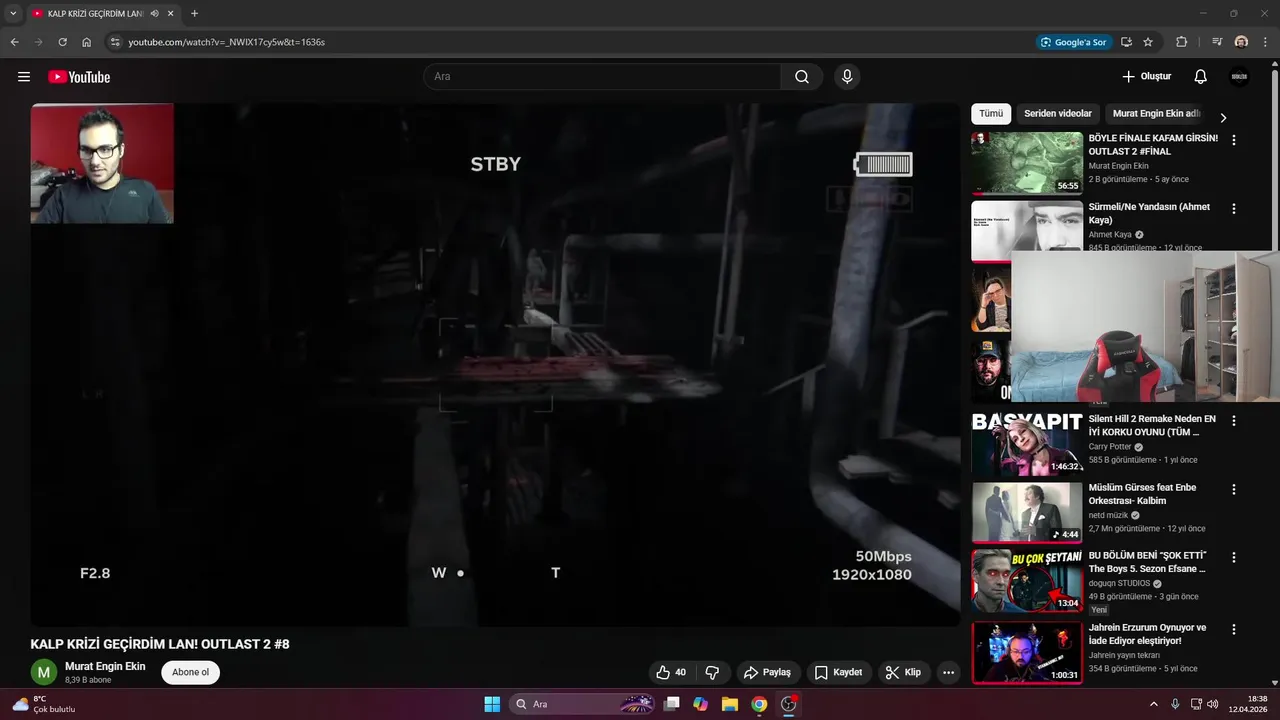The height and width of the screenshot is (720, 1280).
Task: Show hidden system tray icons chevron
Action: click(x=1153, y=704)
